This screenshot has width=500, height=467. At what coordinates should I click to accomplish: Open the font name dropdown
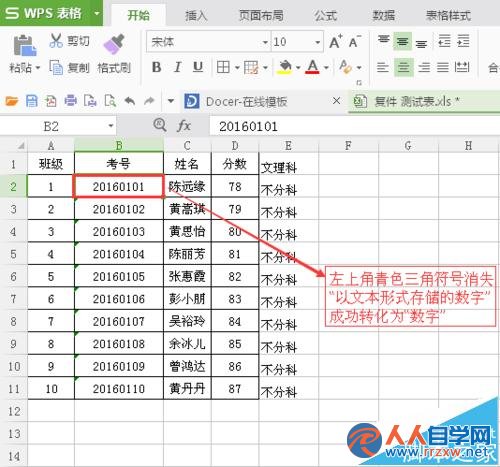coord(265,42)
